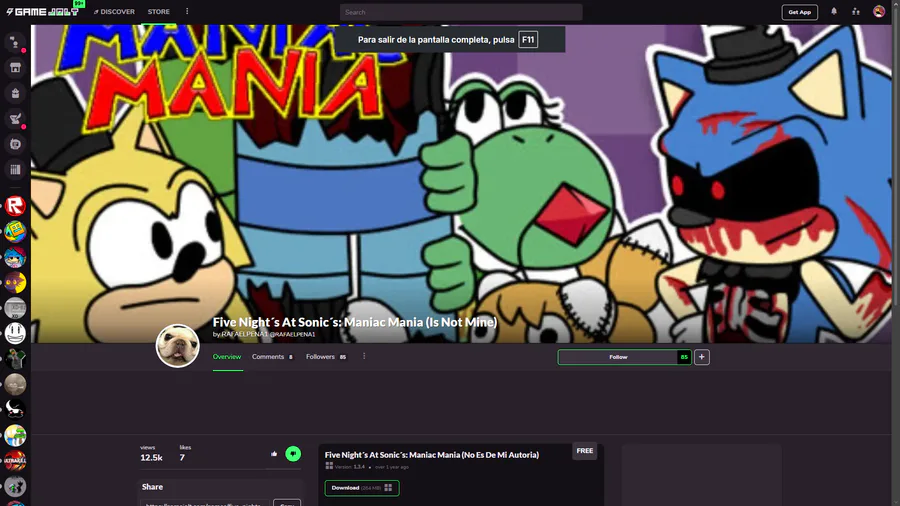Go to the Discover page
Screen dimensions: 900x506
coord(114,11)
